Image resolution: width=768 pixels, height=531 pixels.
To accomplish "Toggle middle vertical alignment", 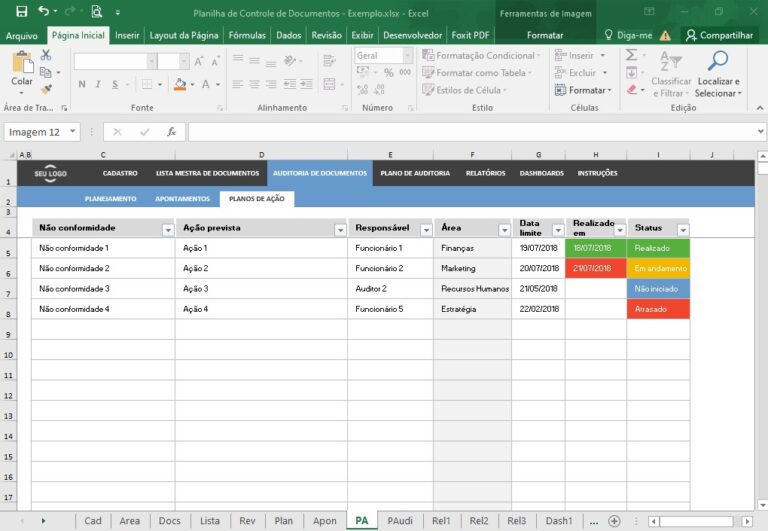I will 254,61.
